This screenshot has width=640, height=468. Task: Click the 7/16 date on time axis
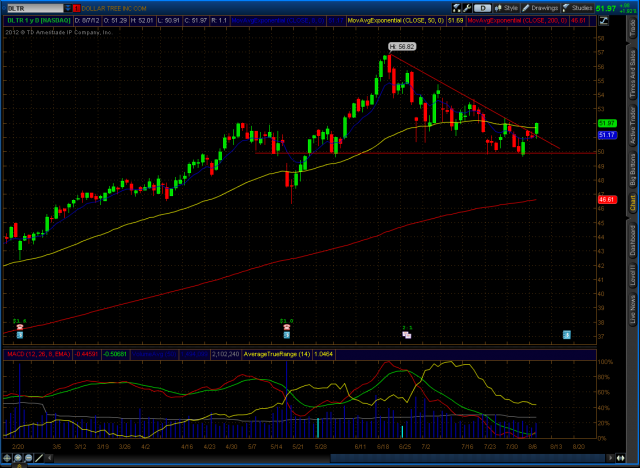point(467,446)
